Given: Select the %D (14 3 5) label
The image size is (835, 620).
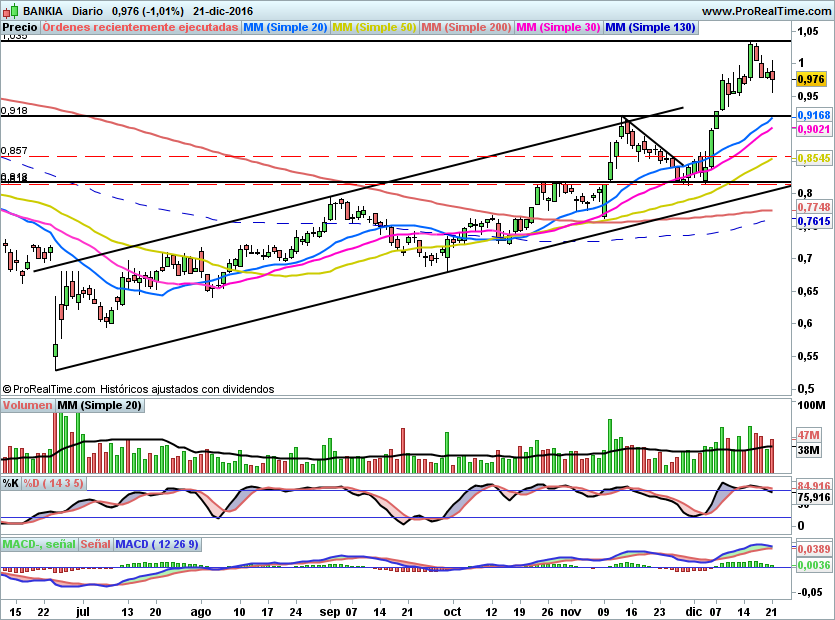Looking at the screenshot, I should 54,483.
